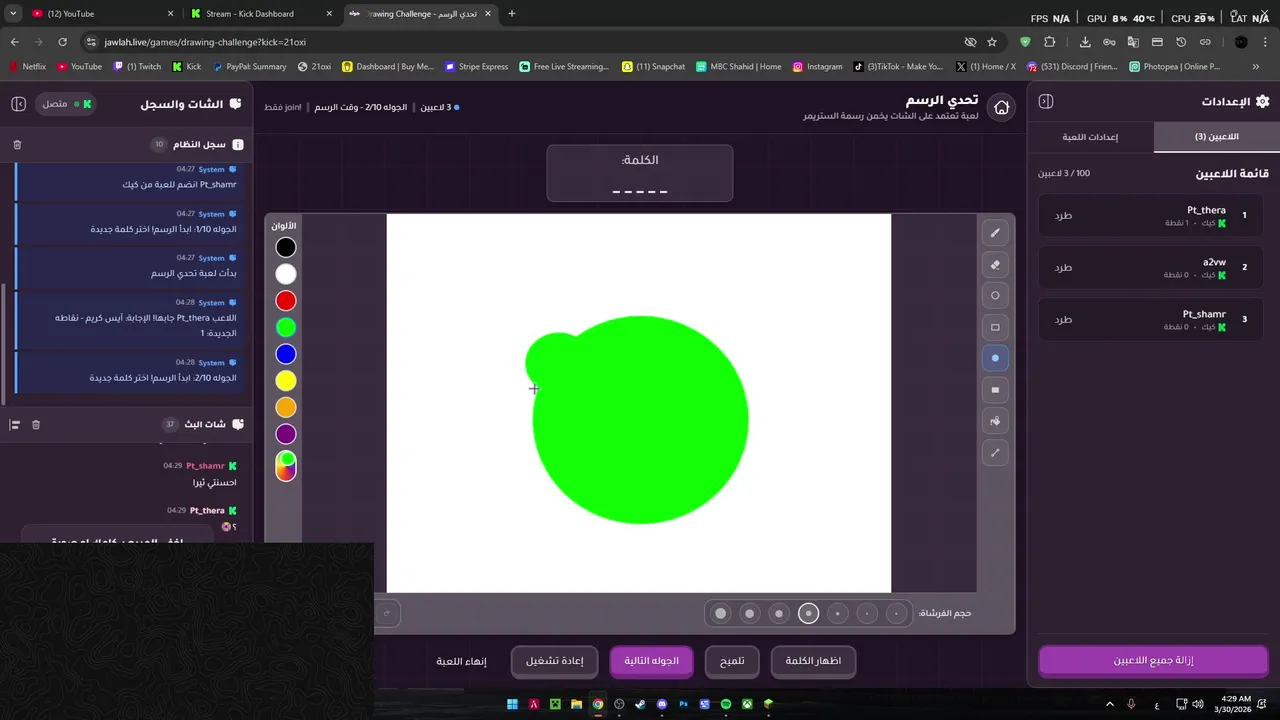Collapse the settings panel with sidebar icon
Image resolution: width=1280 pixels, height=720 pixels.
pyautogui.click(x=1046, y=101)
